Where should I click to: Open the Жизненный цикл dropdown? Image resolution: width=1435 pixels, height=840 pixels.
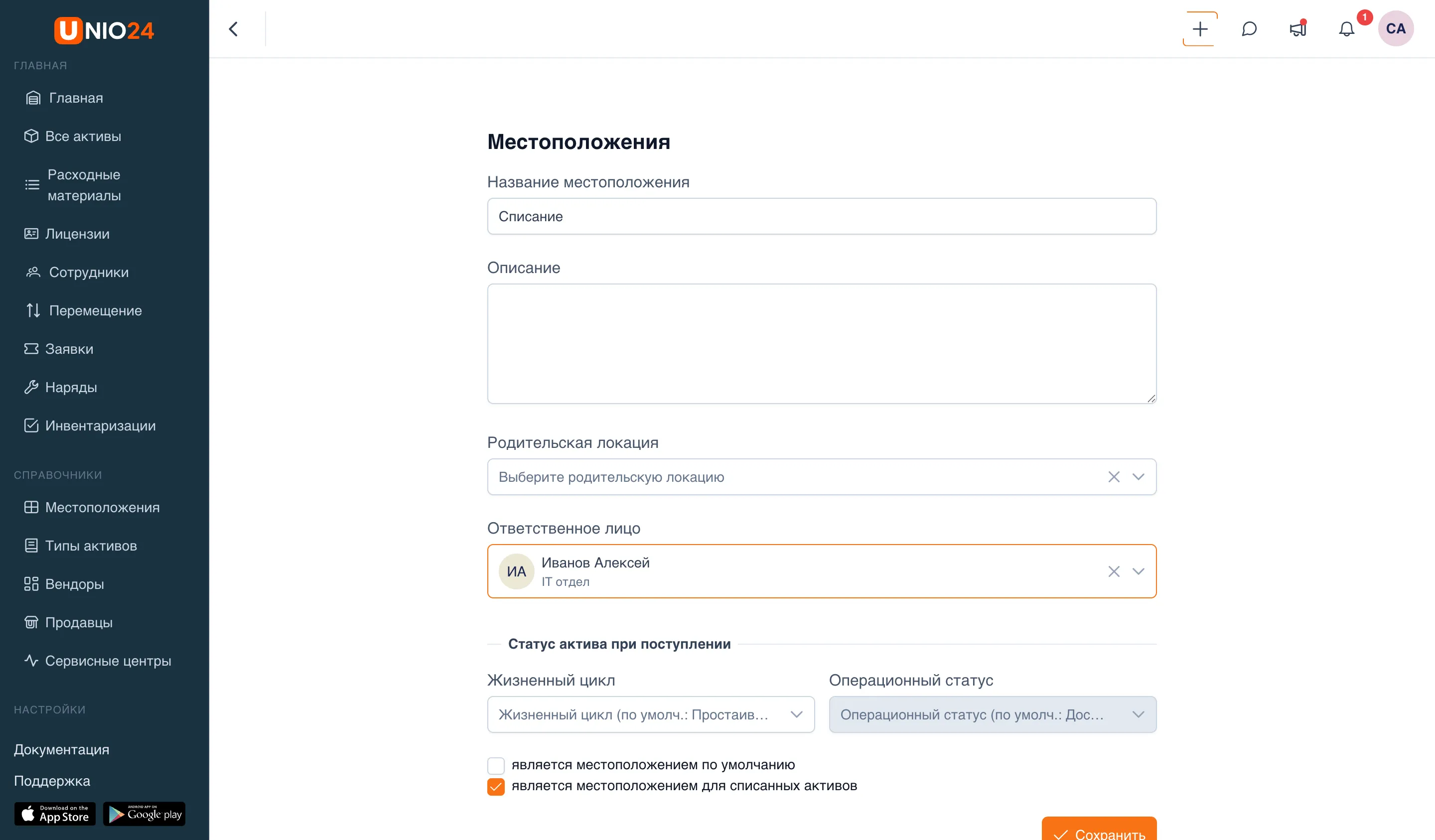pyautogui.click(x=651, y=714)
